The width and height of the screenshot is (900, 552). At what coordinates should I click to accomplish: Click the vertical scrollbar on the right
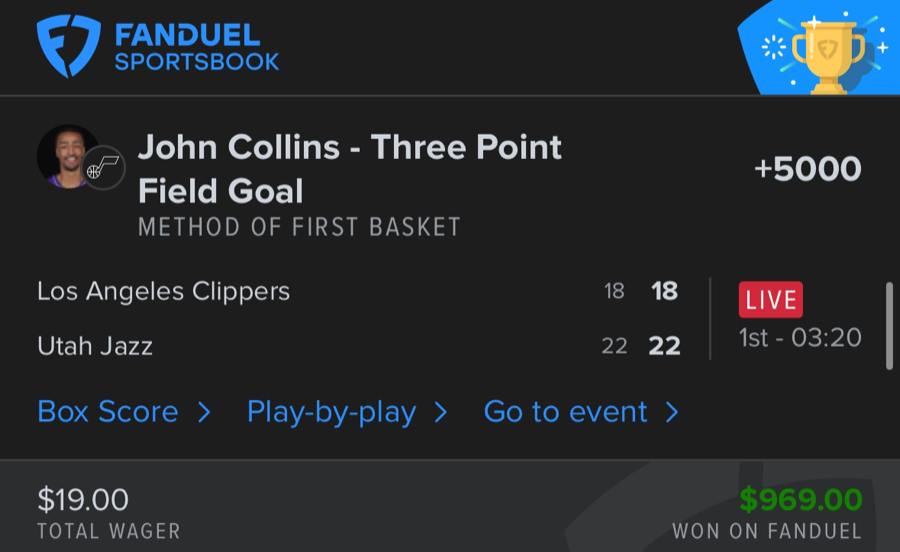889,326
